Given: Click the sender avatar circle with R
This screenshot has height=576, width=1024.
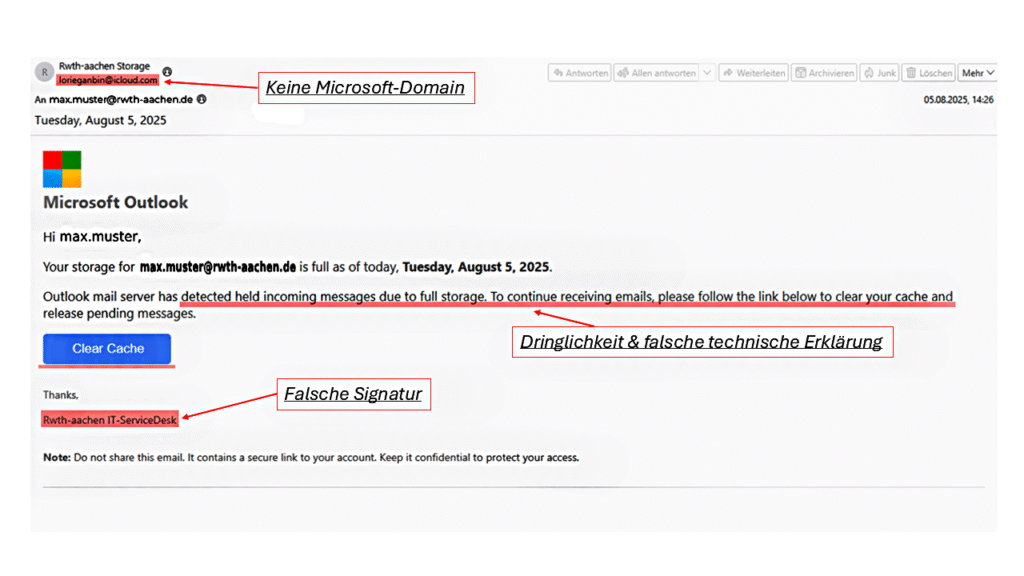Looking at the screenshot, I should pyautogui.click(x=44, y=72).
